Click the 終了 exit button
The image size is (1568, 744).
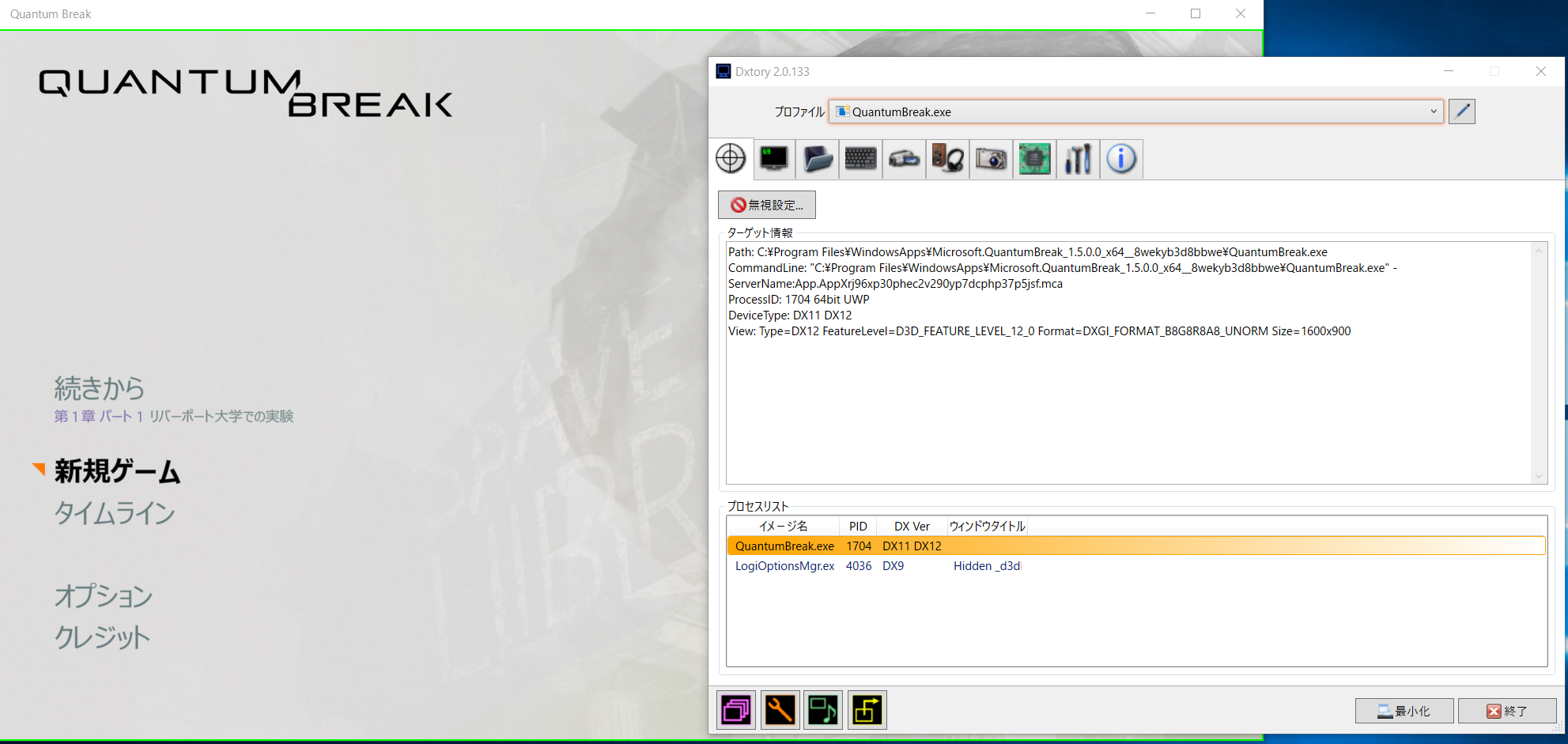coord(1507,711)
